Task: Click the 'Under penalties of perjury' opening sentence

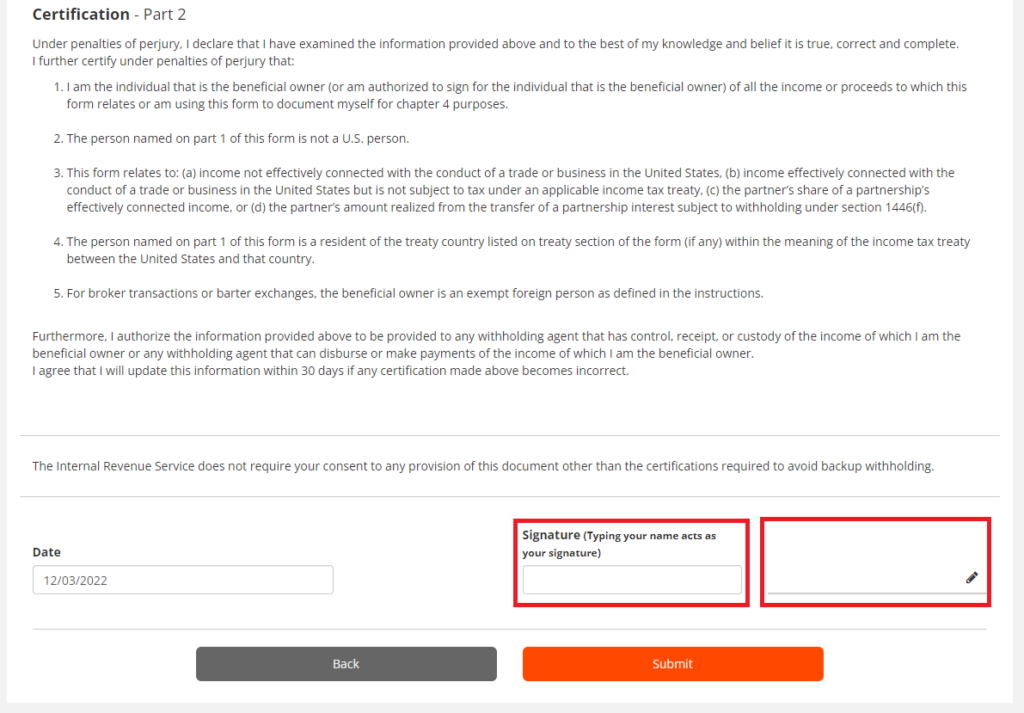Action: coord(496,44)
